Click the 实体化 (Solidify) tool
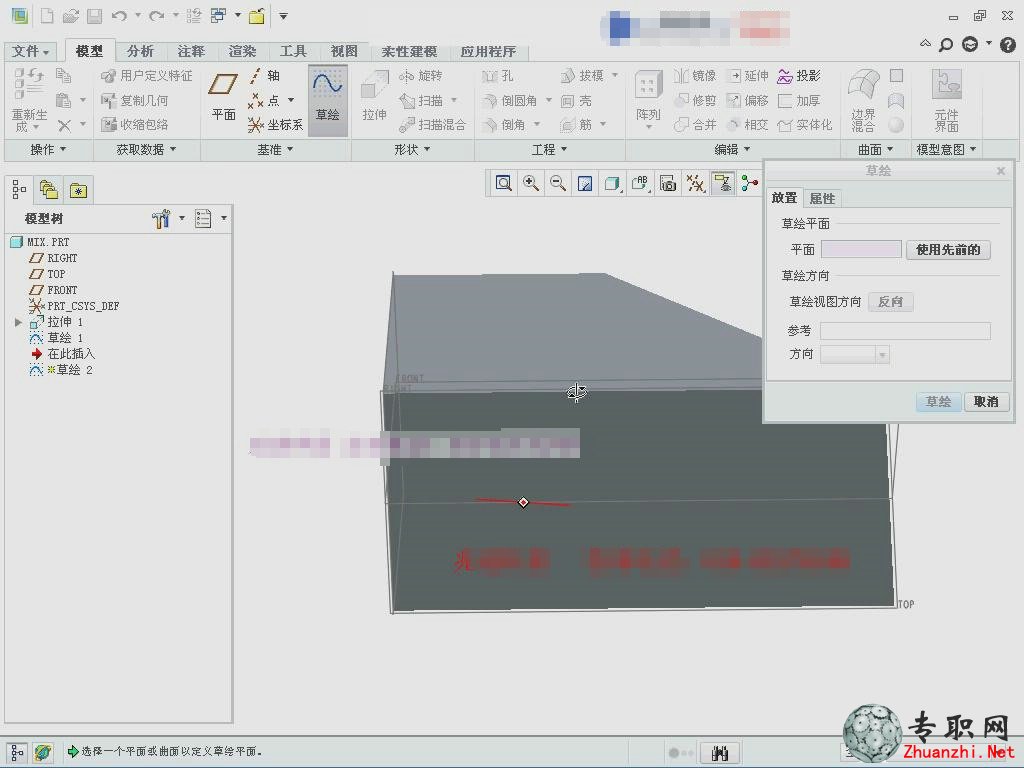The width and height of the screenshot is (1024, 768). 805,125
